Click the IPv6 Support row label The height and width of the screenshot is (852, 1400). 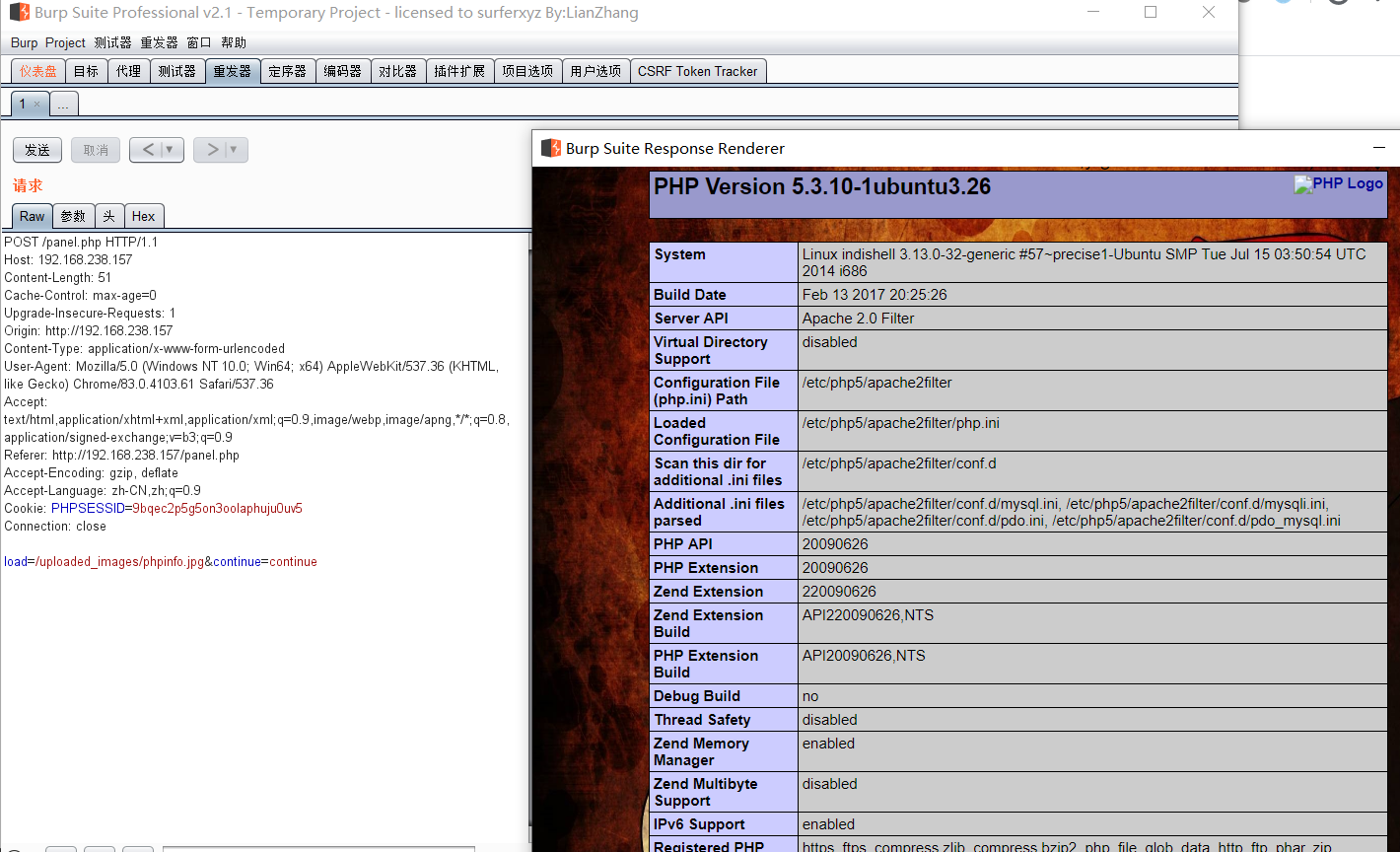(699, 824)
